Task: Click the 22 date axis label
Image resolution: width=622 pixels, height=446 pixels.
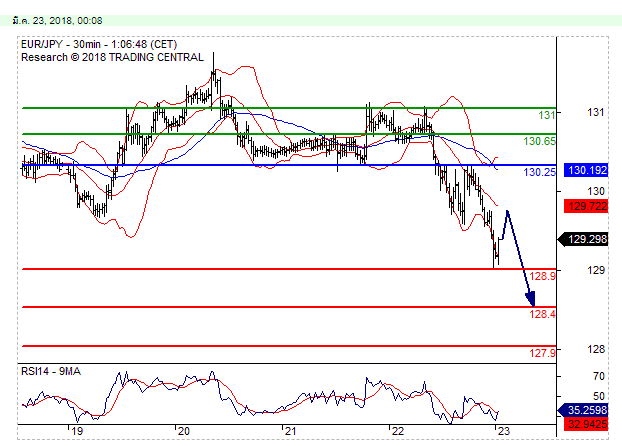Action: [397, 431]
